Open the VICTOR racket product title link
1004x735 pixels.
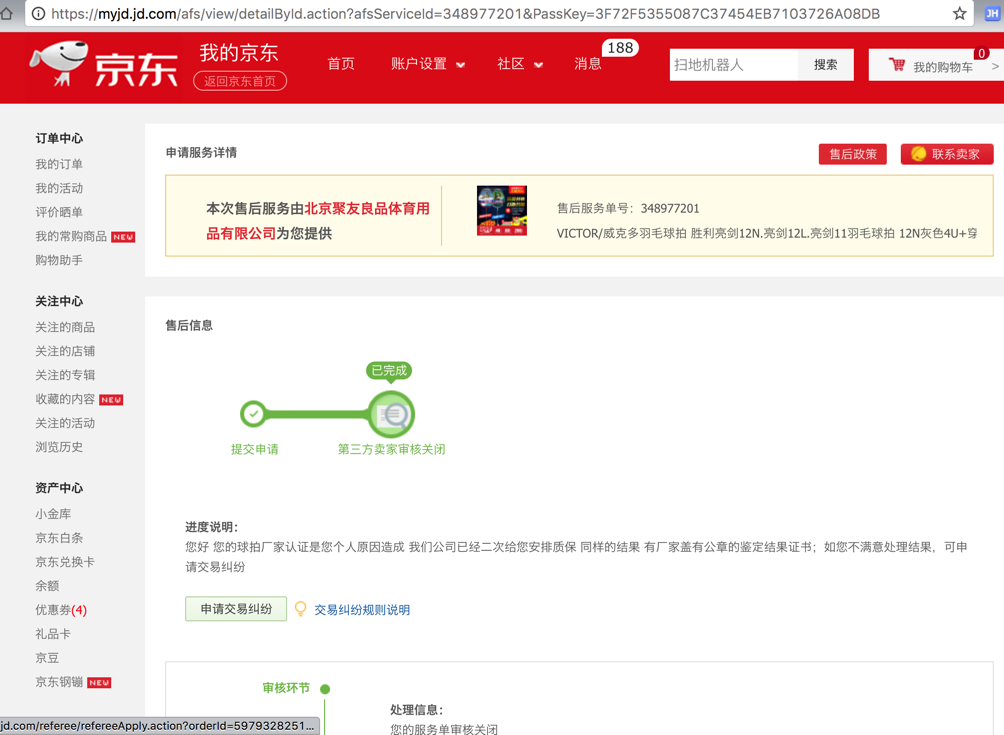(767, 234)
